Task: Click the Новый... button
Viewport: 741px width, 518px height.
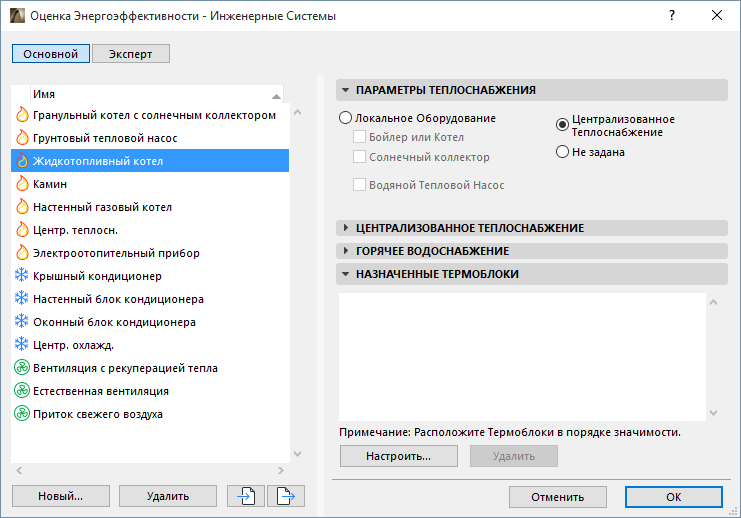Action: (x=60, y=496)
